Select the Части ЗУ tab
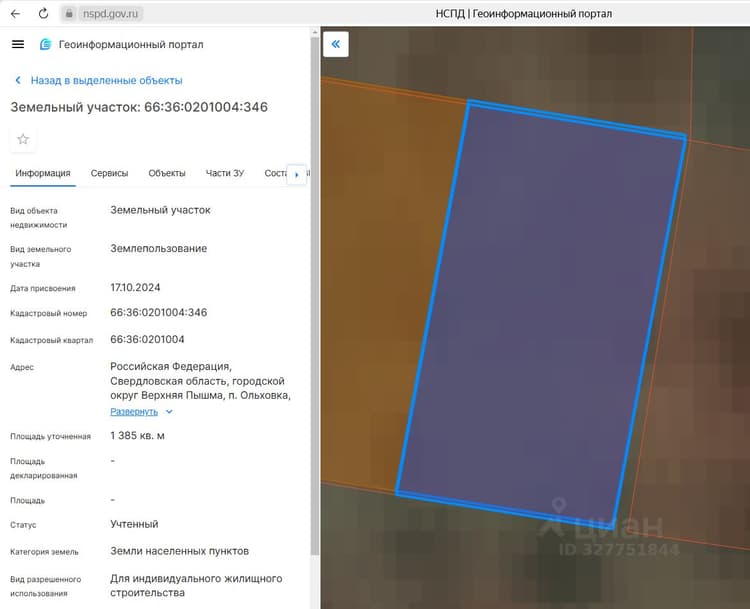The image size is (750, 609). (x=225, y=173)
